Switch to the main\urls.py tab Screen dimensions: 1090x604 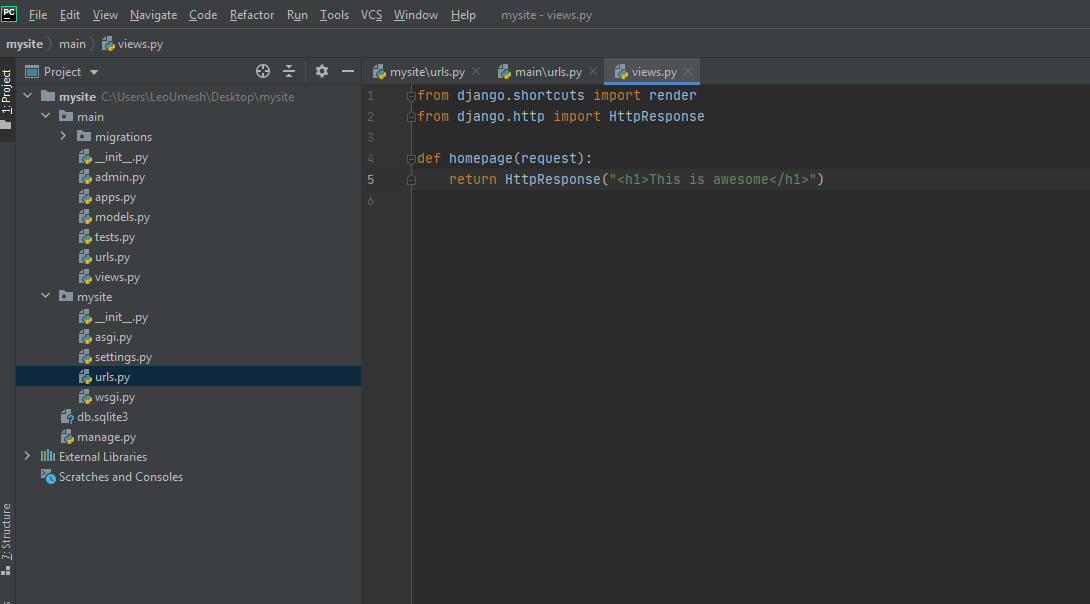click(547, 72)
